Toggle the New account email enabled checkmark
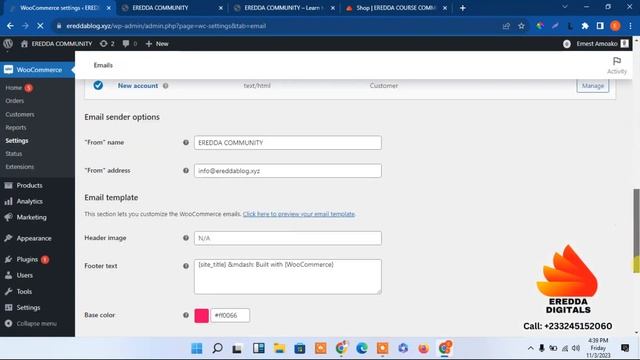 click(98, 85)
